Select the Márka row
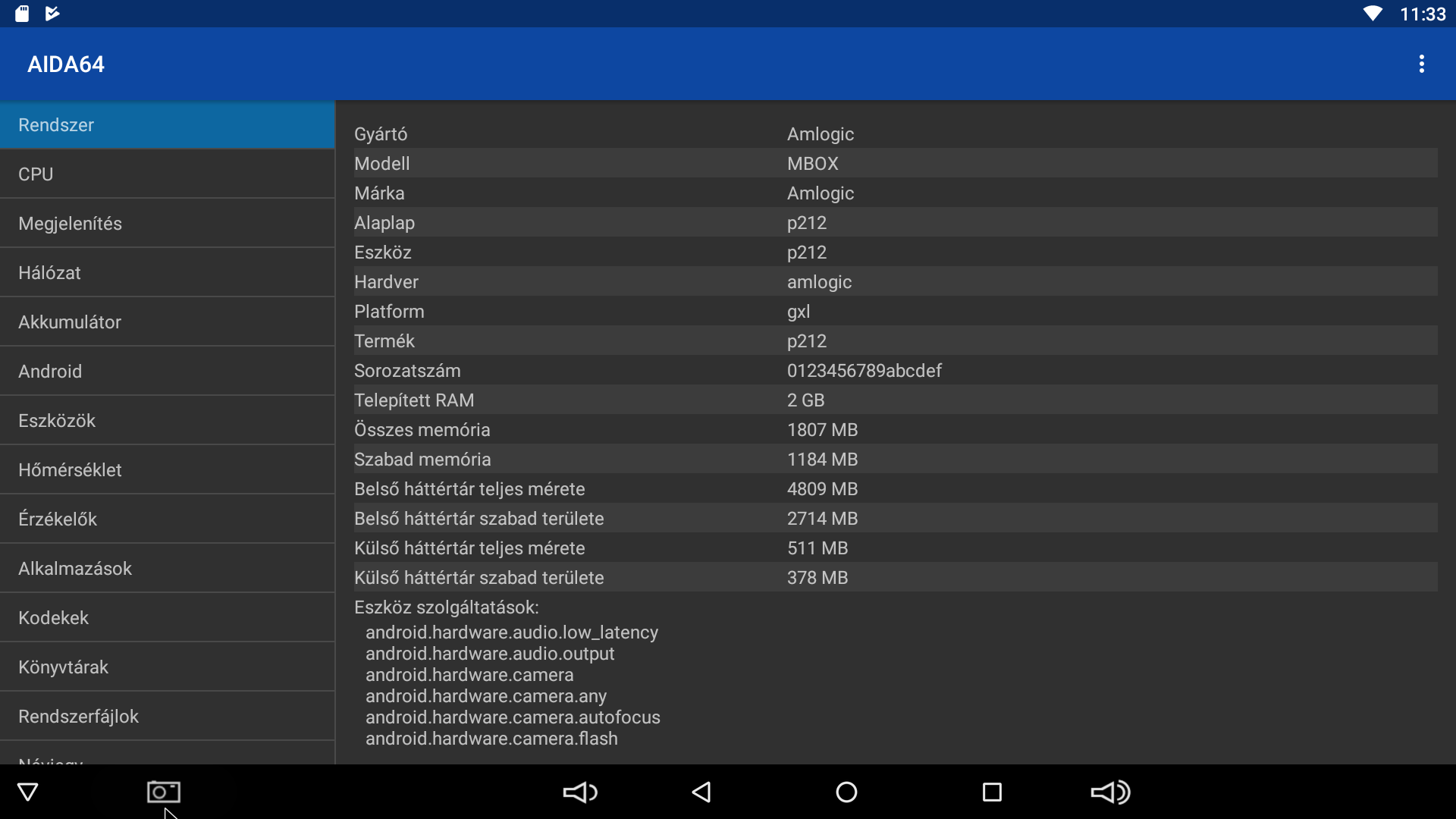The height and width of the screenshot is (819, 1456). point(896,193)
